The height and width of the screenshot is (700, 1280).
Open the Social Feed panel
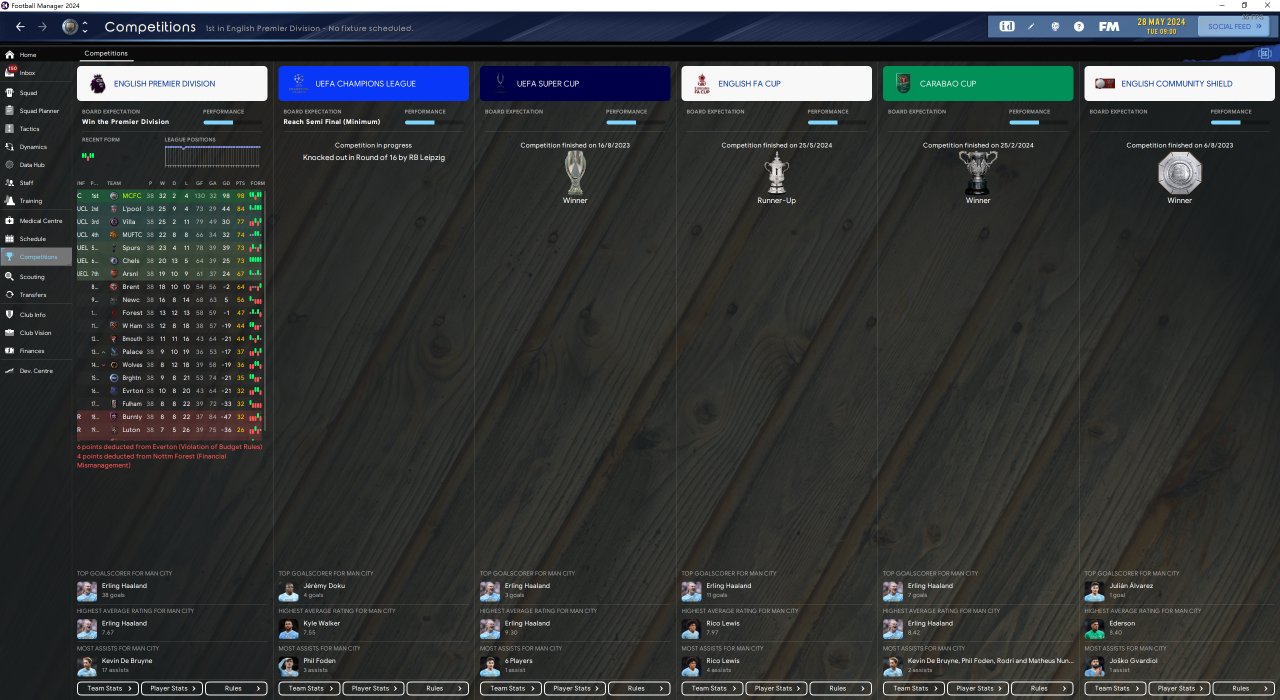1235,27
